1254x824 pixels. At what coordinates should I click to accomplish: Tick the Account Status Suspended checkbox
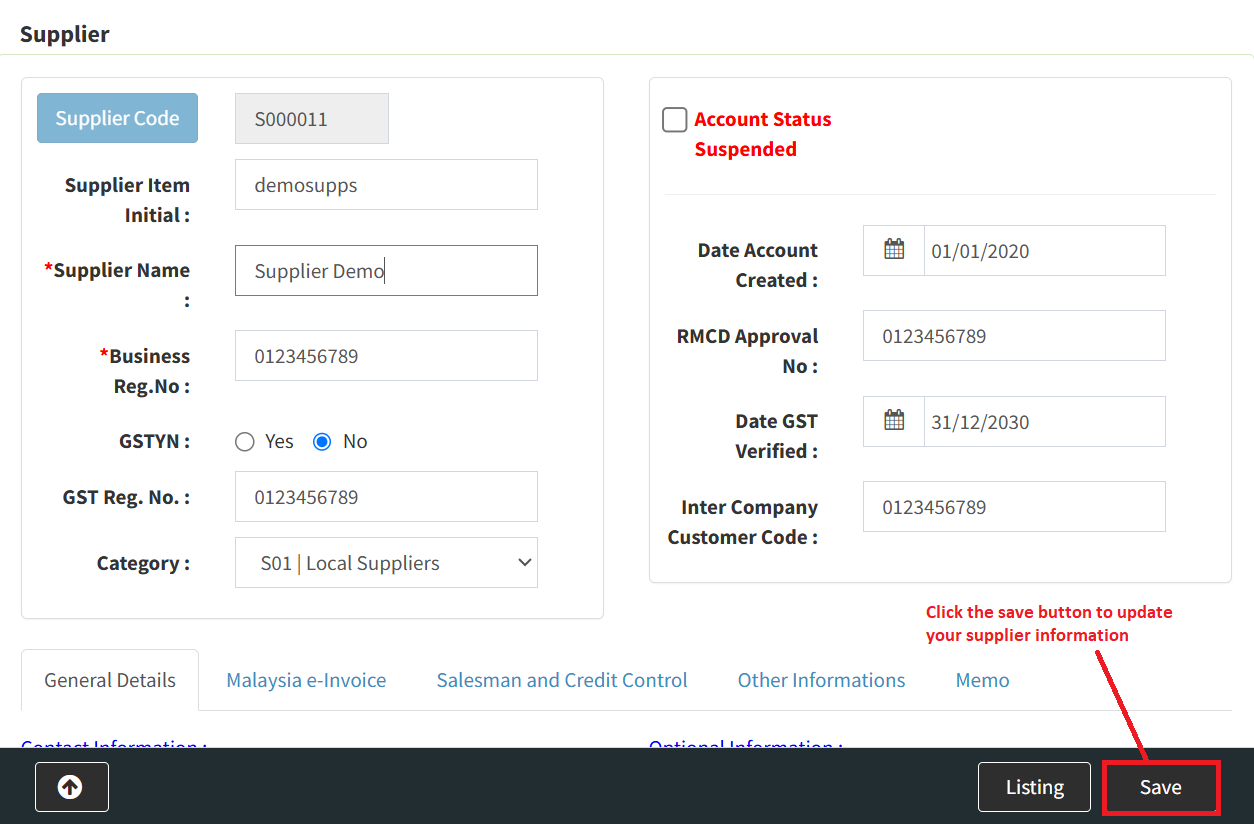coord(675,120)
